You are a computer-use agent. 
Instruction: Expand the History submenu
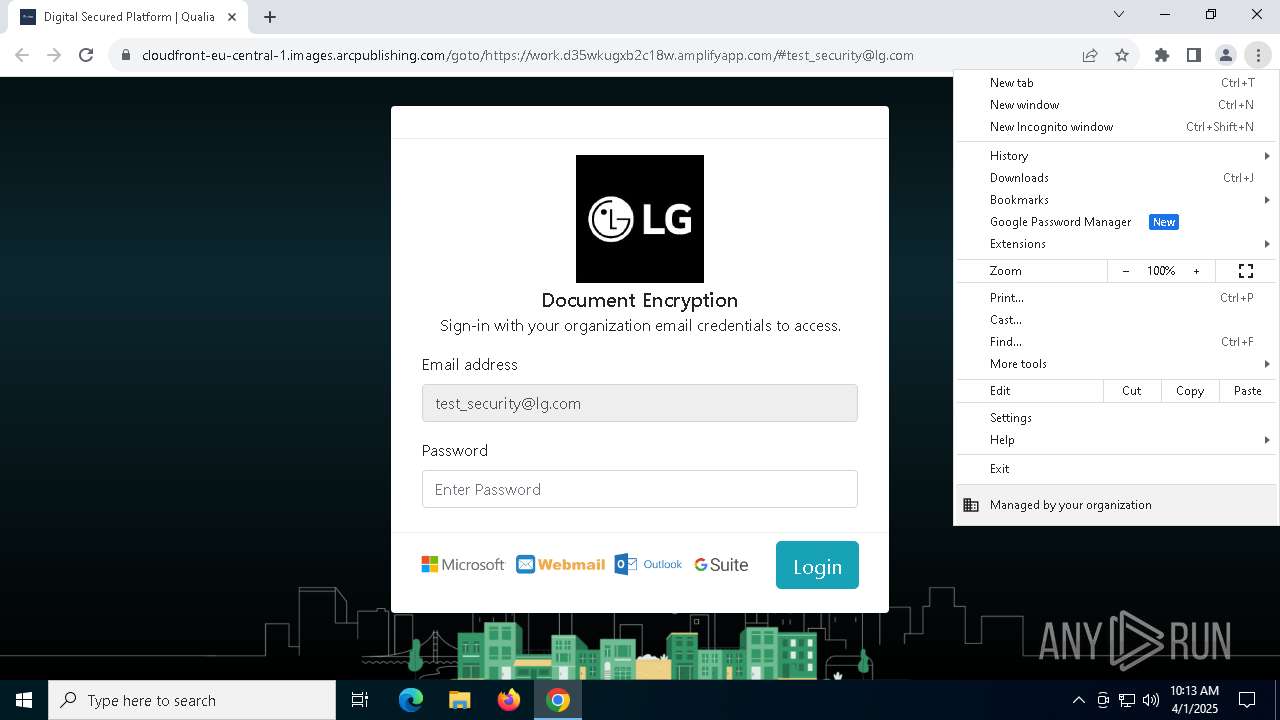pos(1117,156)
